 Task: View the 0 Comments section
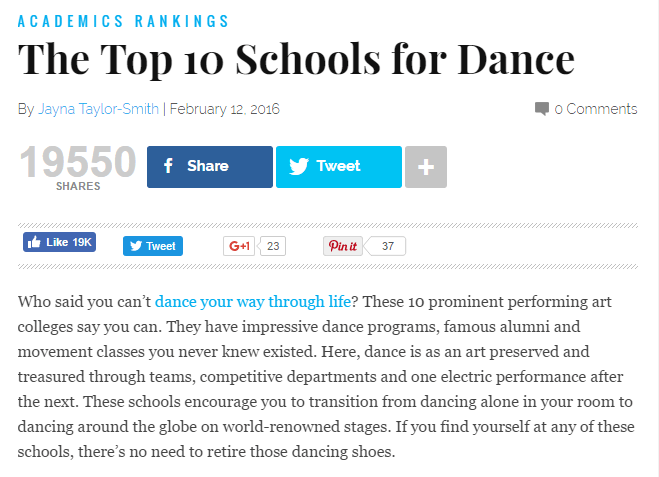pos(596,109)
